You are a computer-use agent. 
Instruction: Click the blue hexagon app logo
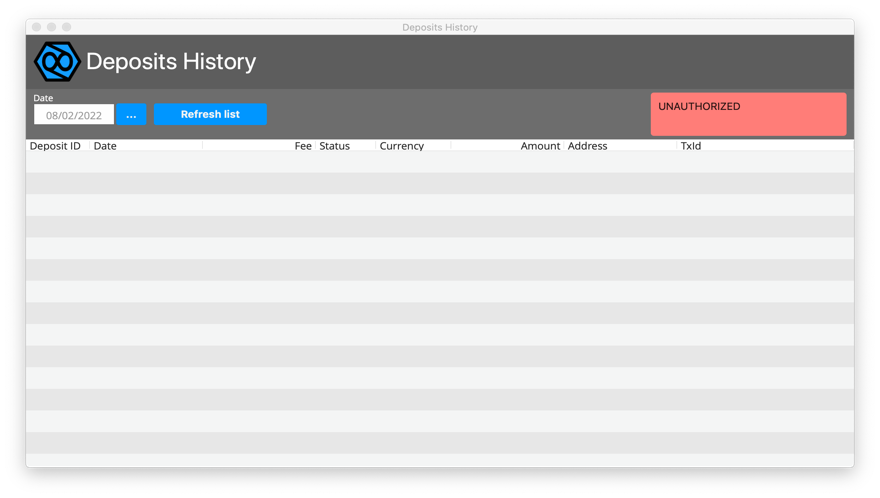point(57,61)
